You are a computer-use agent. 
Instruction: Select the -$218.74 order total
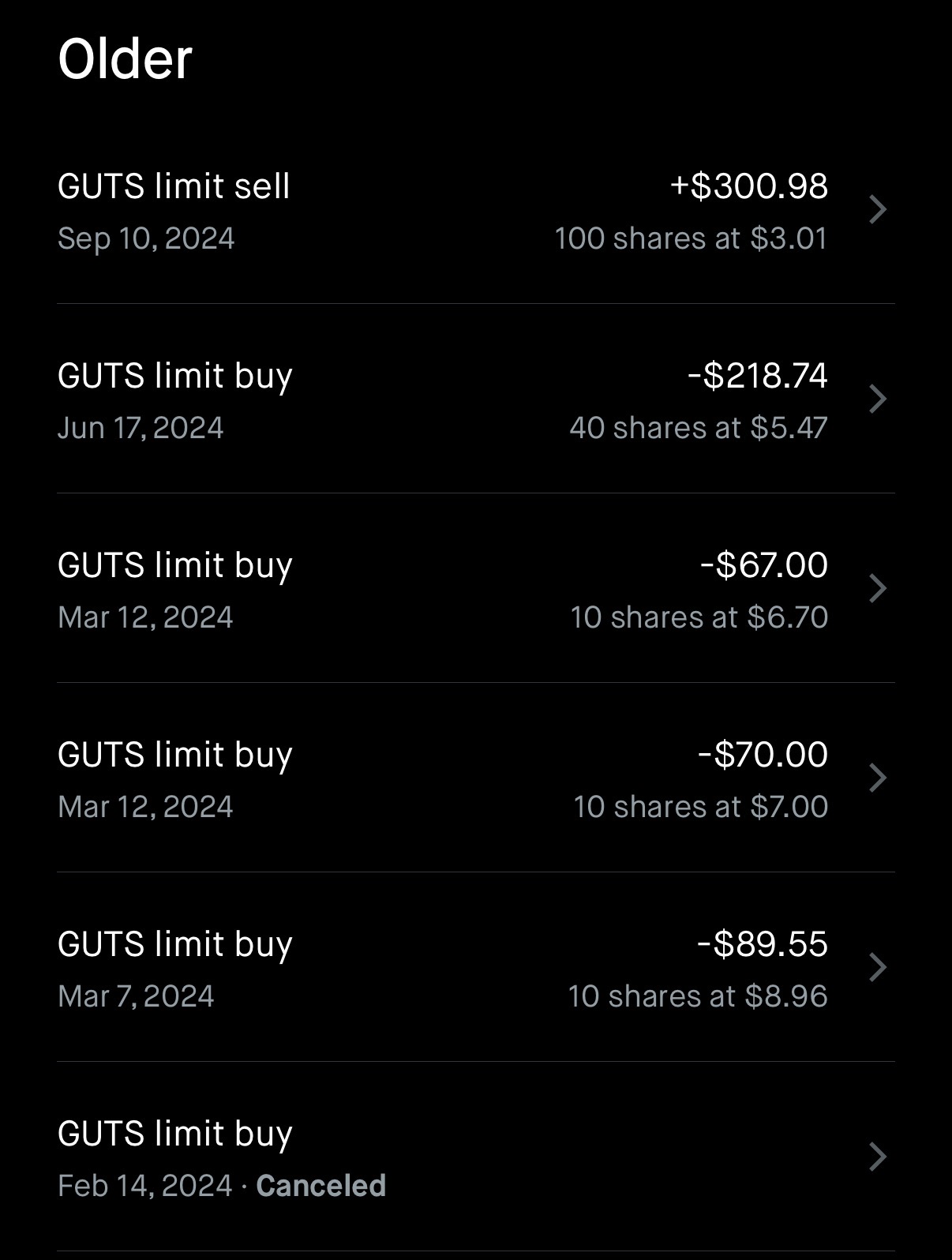757,376
